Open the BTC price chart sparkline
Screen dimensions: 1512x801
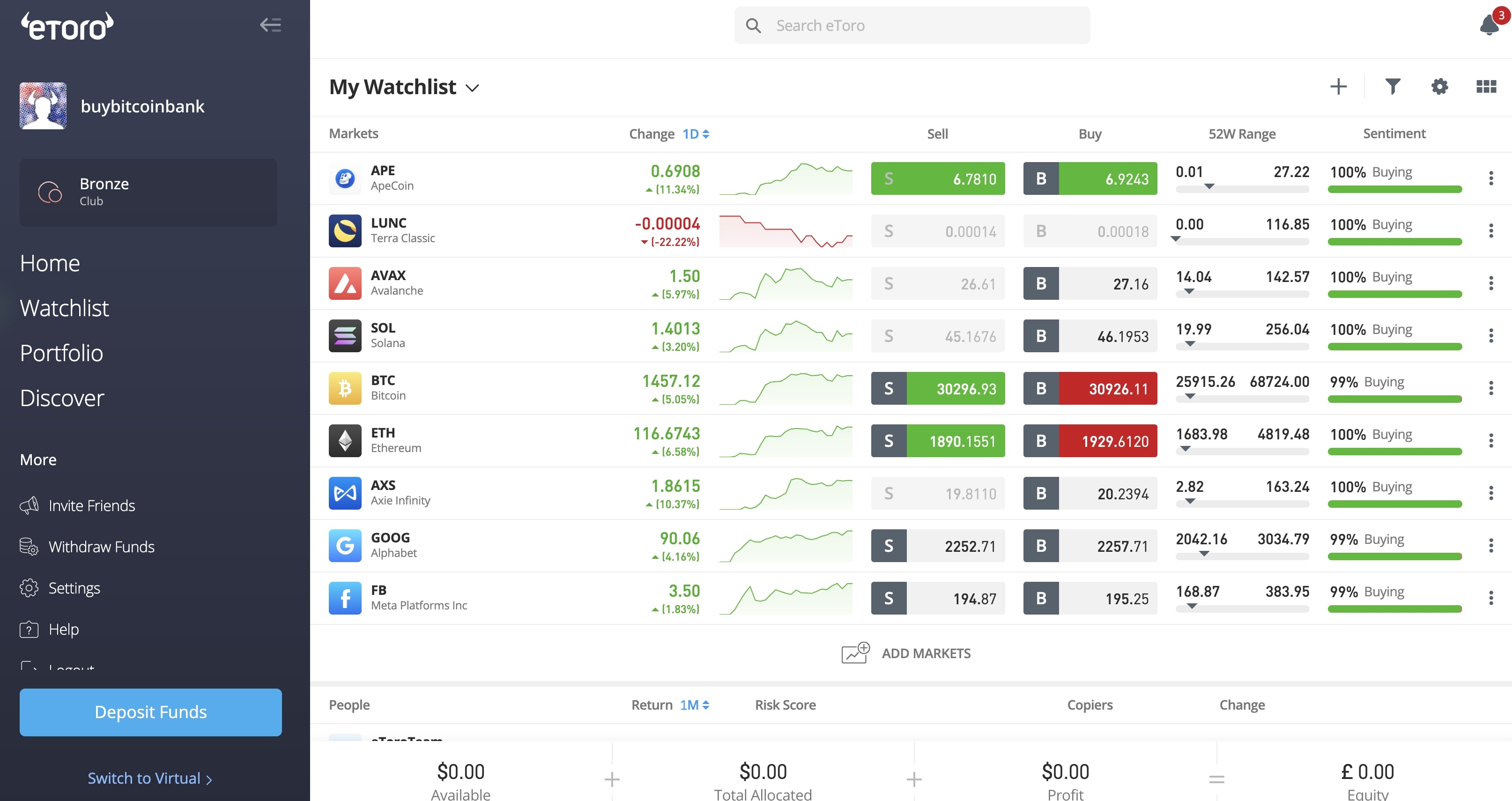(786, 388)
